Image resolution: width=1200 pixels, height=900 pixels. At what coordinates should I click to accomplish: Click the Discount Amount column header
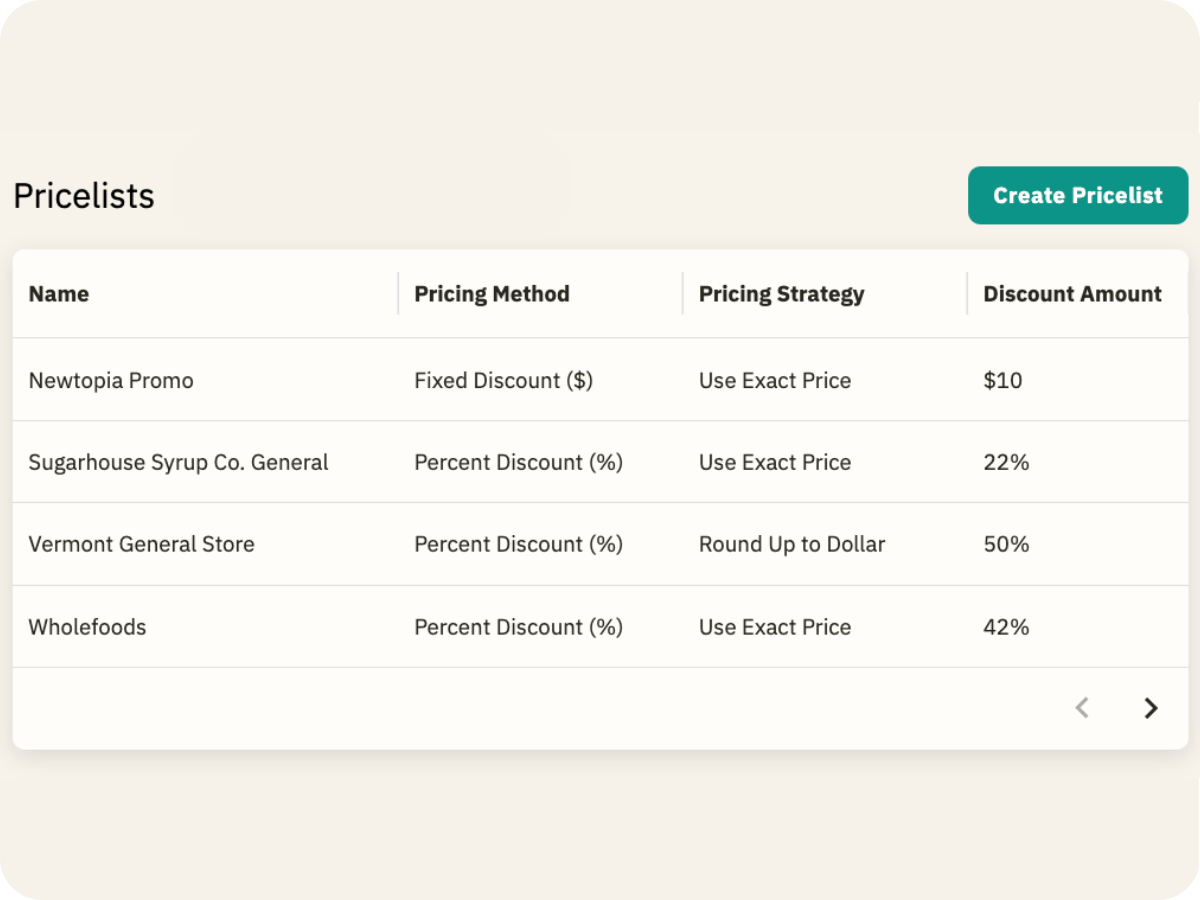pos(1072,294)
